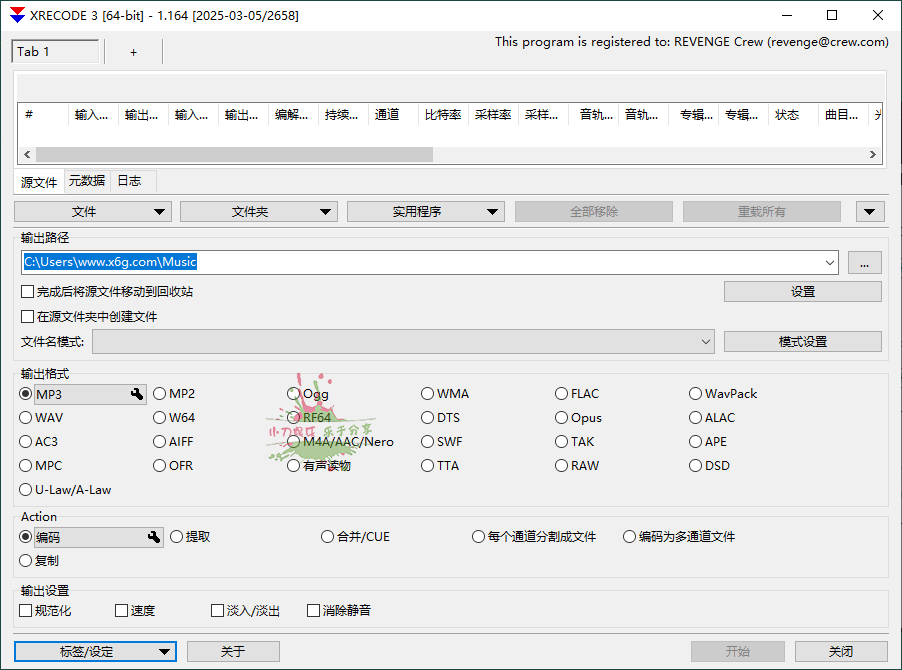Switch Action to 提取 mode
902x670 pixels.
pos(176,537)
